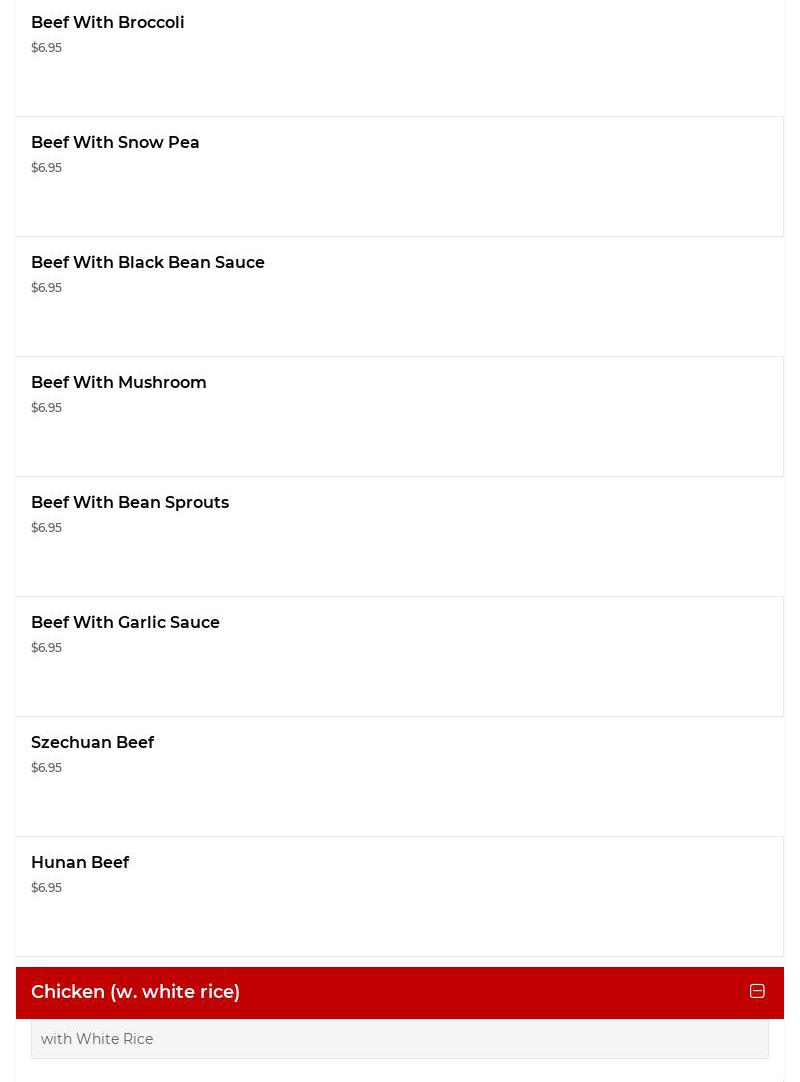Click the price under Beef With Garlic Sauce
The width and height of the screenshot is (800, 1082).
pos(46,647)
